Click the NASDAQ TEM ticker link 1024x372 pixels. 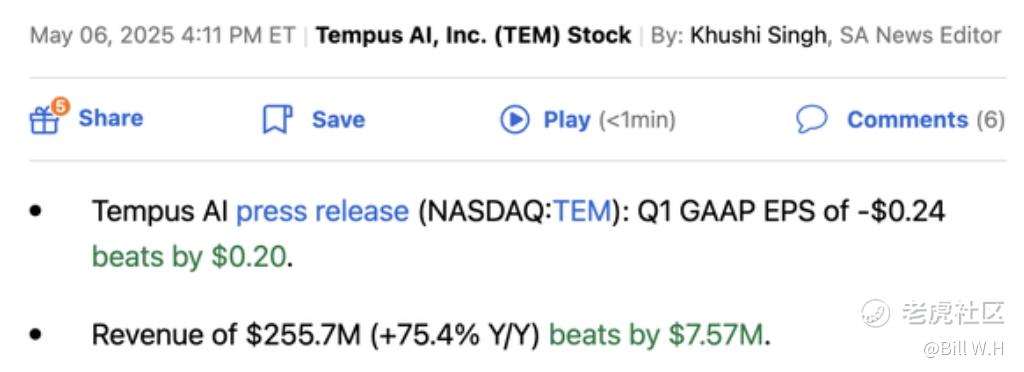pyautogui.click(x=581, y=211)
